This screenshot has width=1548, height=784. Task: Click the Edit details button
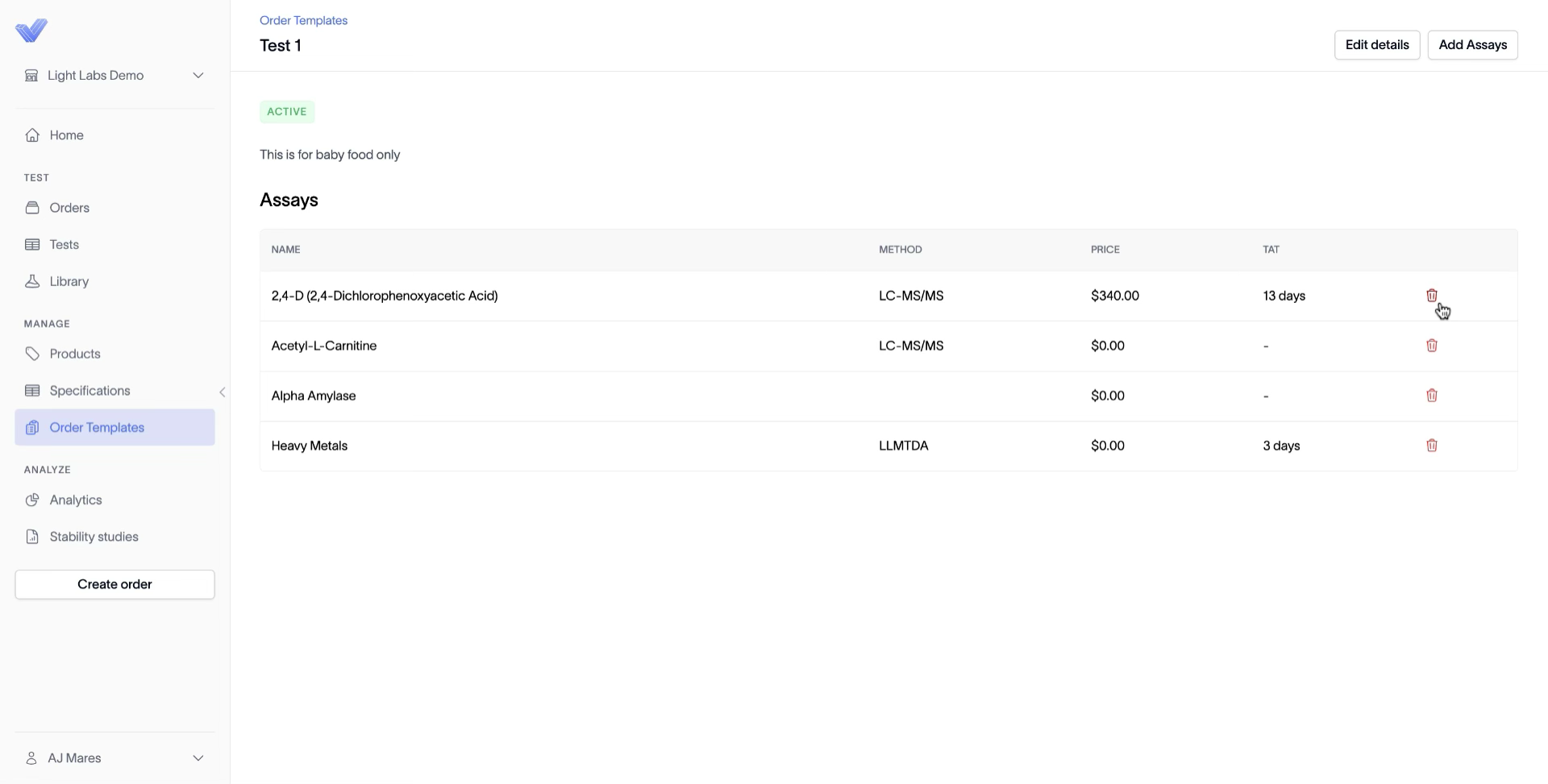pos(1377,45)
